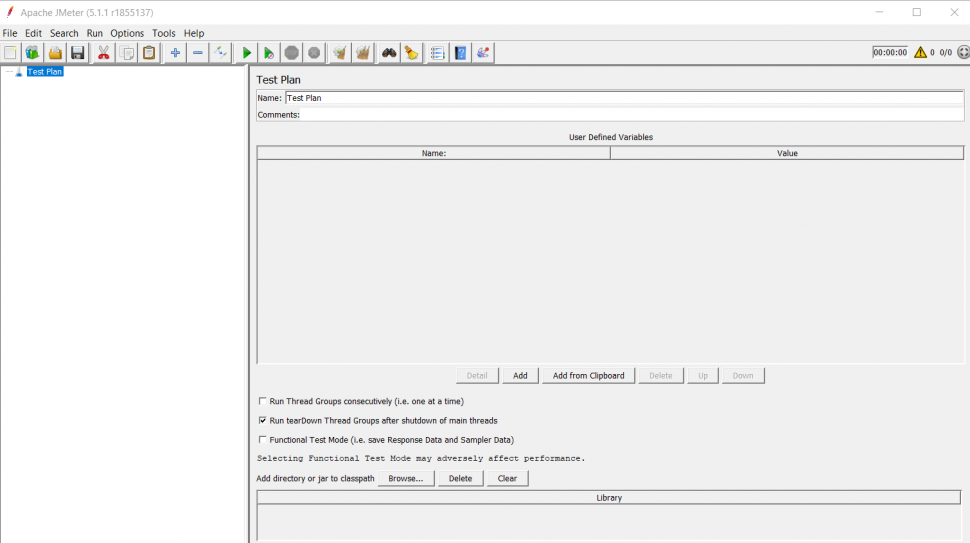Viewport: 970px width, 543px height.
Task: Search the tree with binoculars icon
Action: click(x=388, y=53)
